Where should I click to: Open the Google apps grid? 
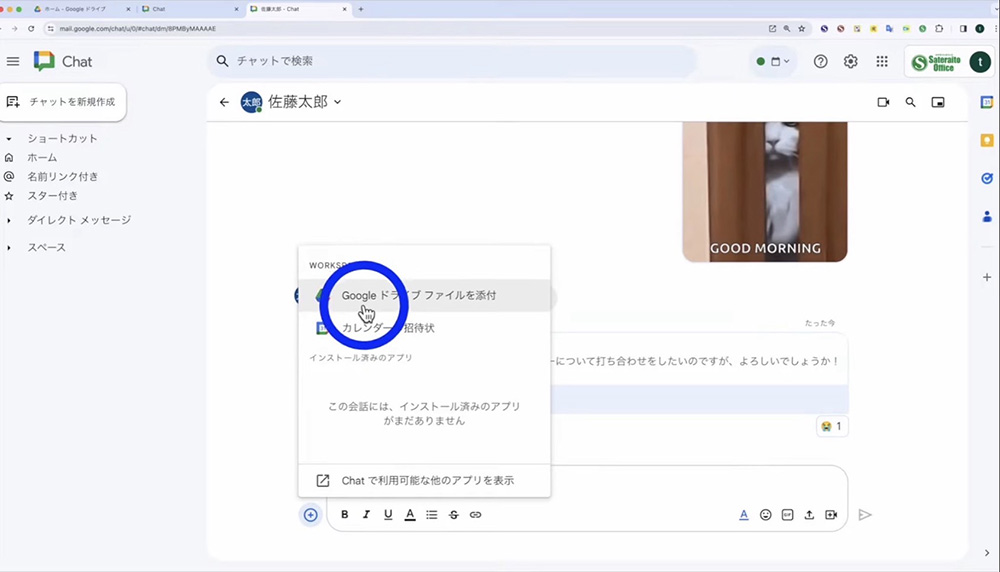tap(882, 62)
